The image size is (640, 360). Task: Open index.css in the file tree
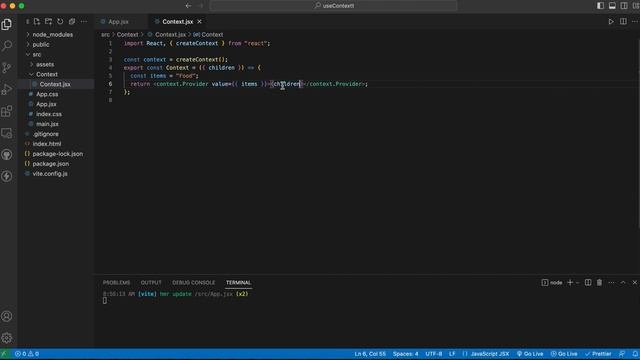pos(49,114)
